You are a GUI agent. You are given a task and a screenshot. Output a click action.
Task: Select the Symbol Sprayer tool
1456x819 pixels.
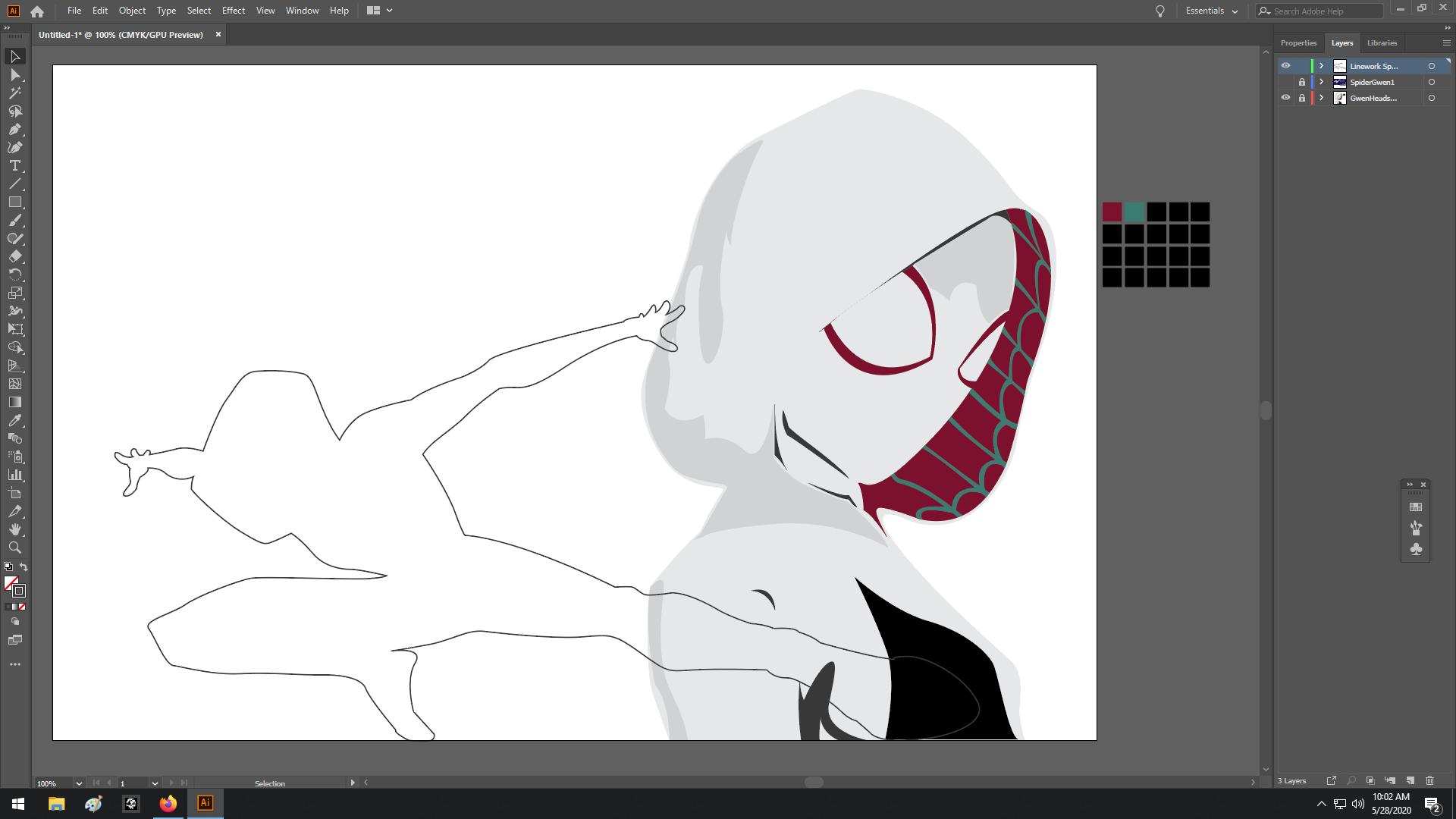(x=15, y=457)
